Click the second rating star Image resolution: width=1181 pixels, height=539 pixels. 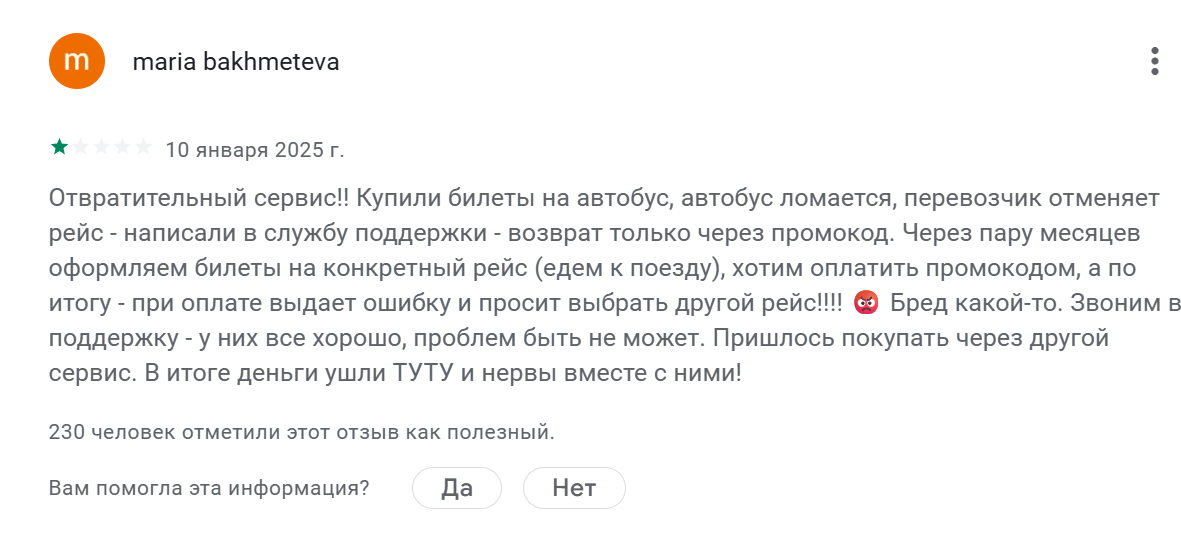81,148
